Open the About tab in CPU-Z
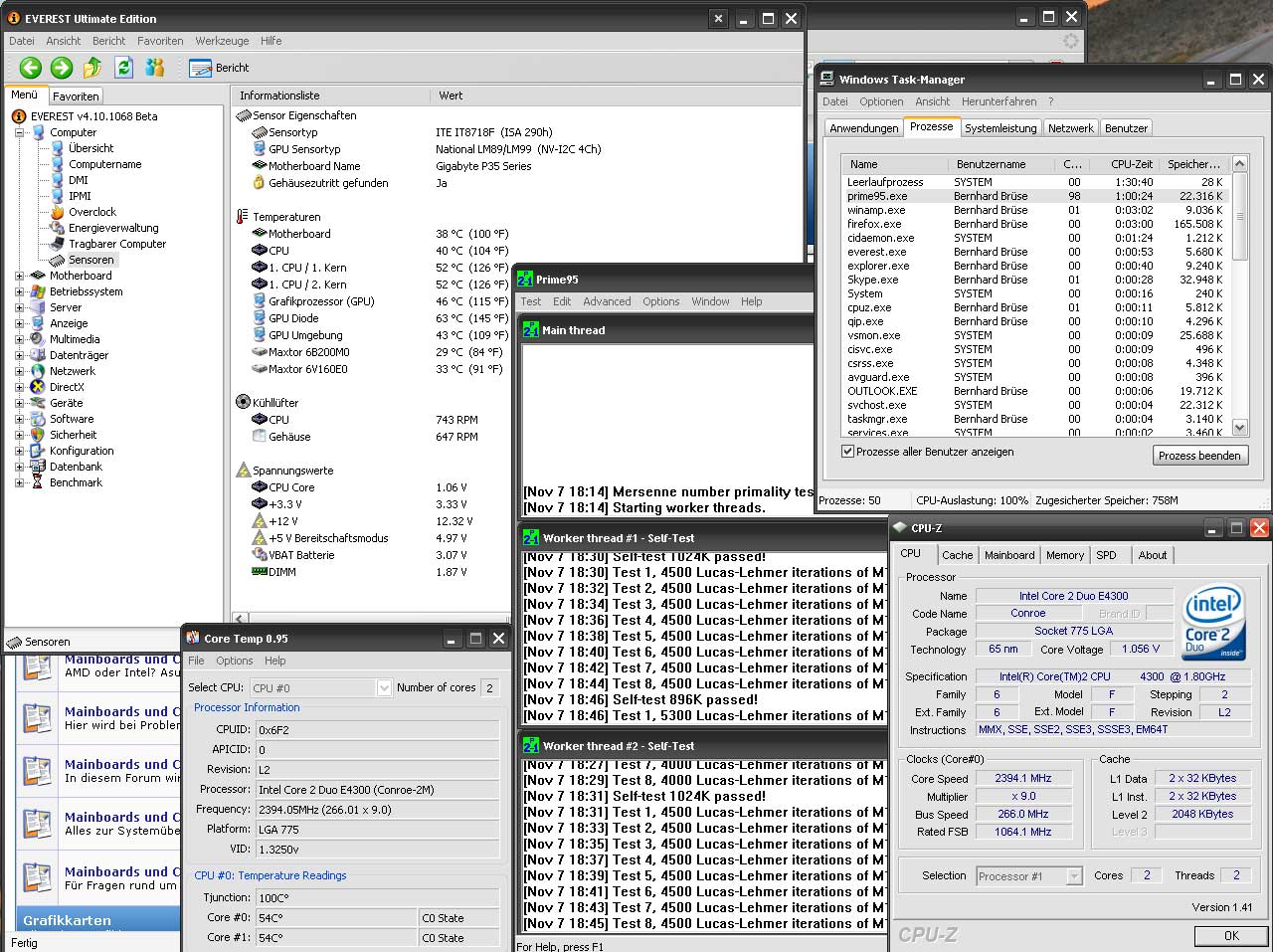 (x=1153, y=555)
